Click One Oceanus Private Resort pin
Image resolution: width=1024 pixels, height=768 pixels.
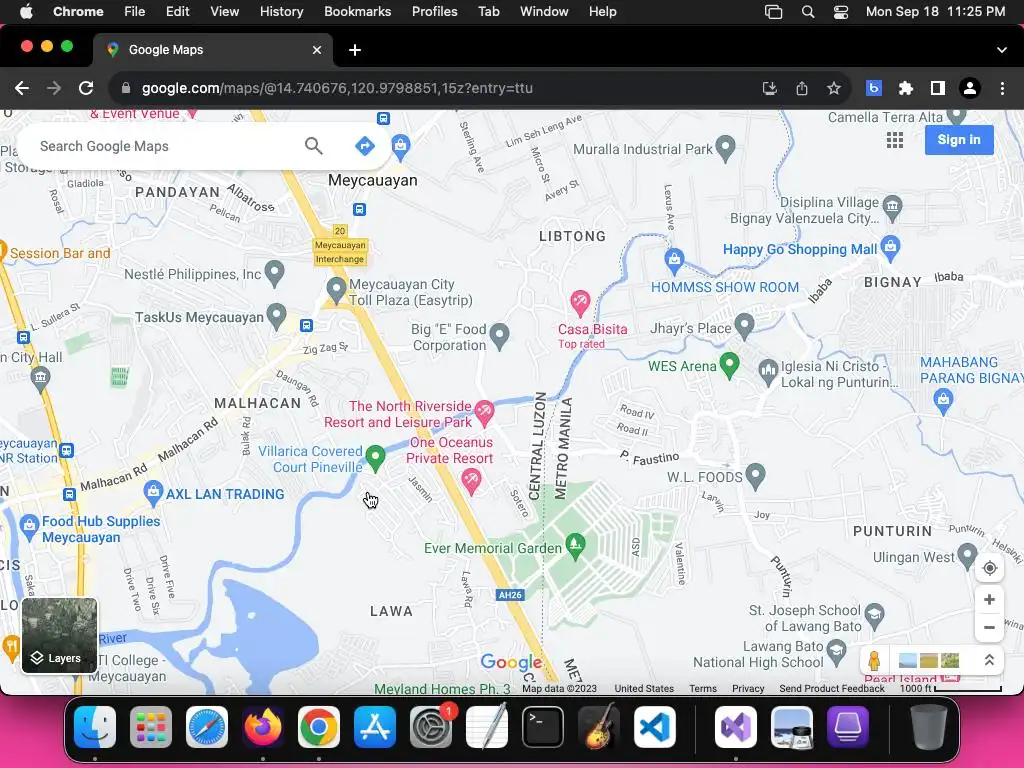(x=471, y=482)
